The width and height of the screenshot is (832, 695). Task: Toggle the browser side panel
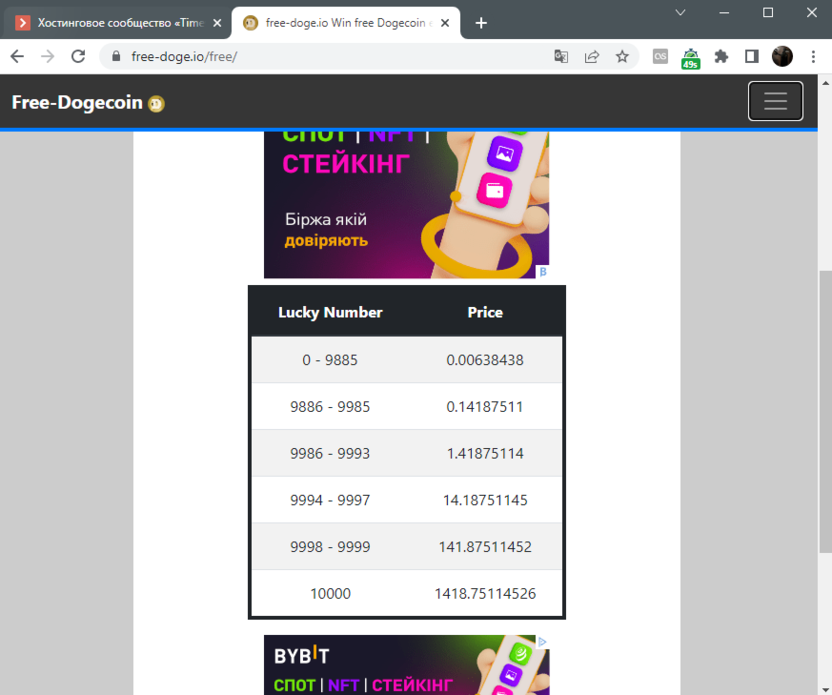752,57
